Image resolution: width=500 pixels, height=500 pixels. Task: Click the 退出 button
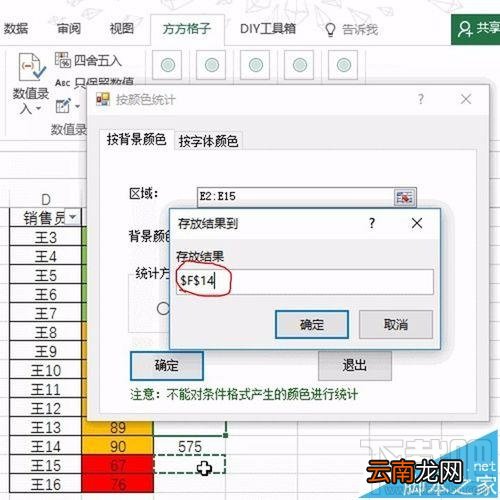point(355,366)
